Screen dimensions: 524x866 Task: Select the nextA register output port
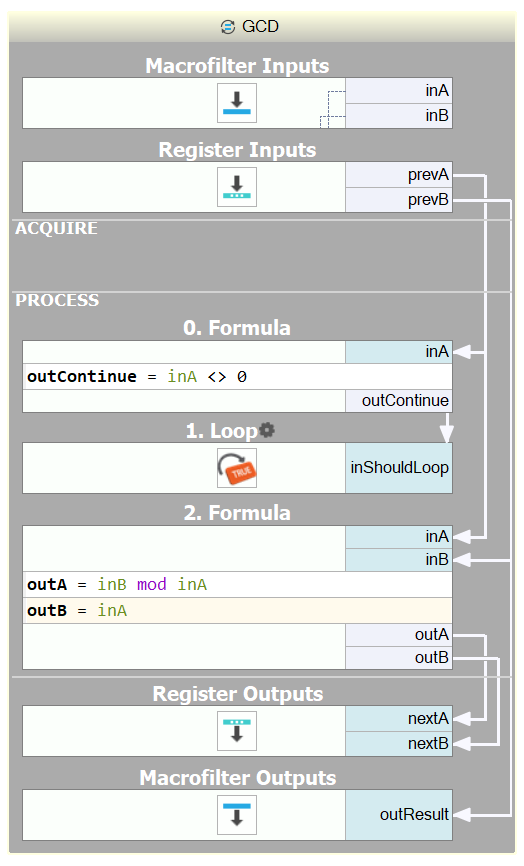coord(399,718)
